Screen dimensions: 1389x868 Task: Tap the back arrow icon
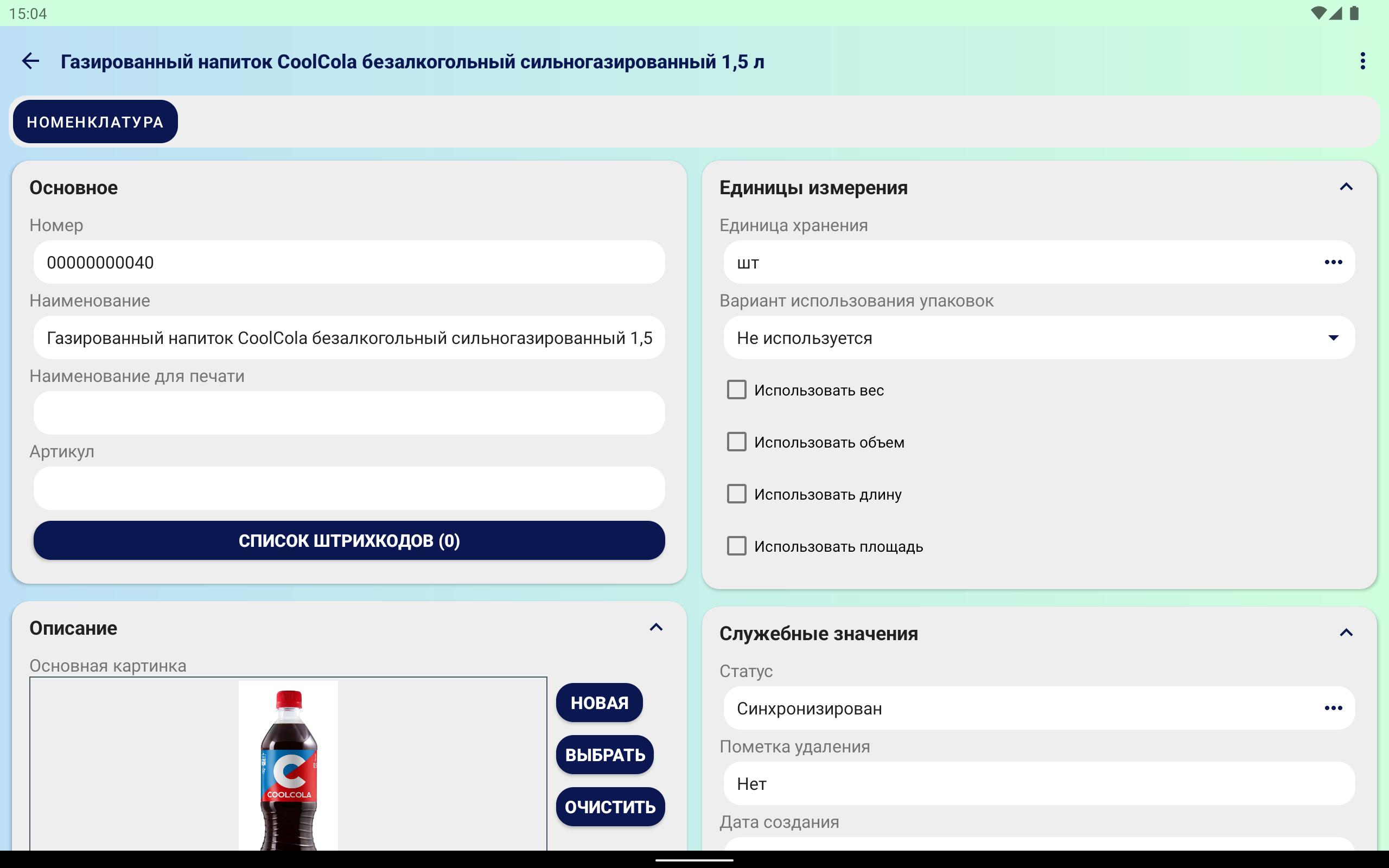click(x=30, y=61)
